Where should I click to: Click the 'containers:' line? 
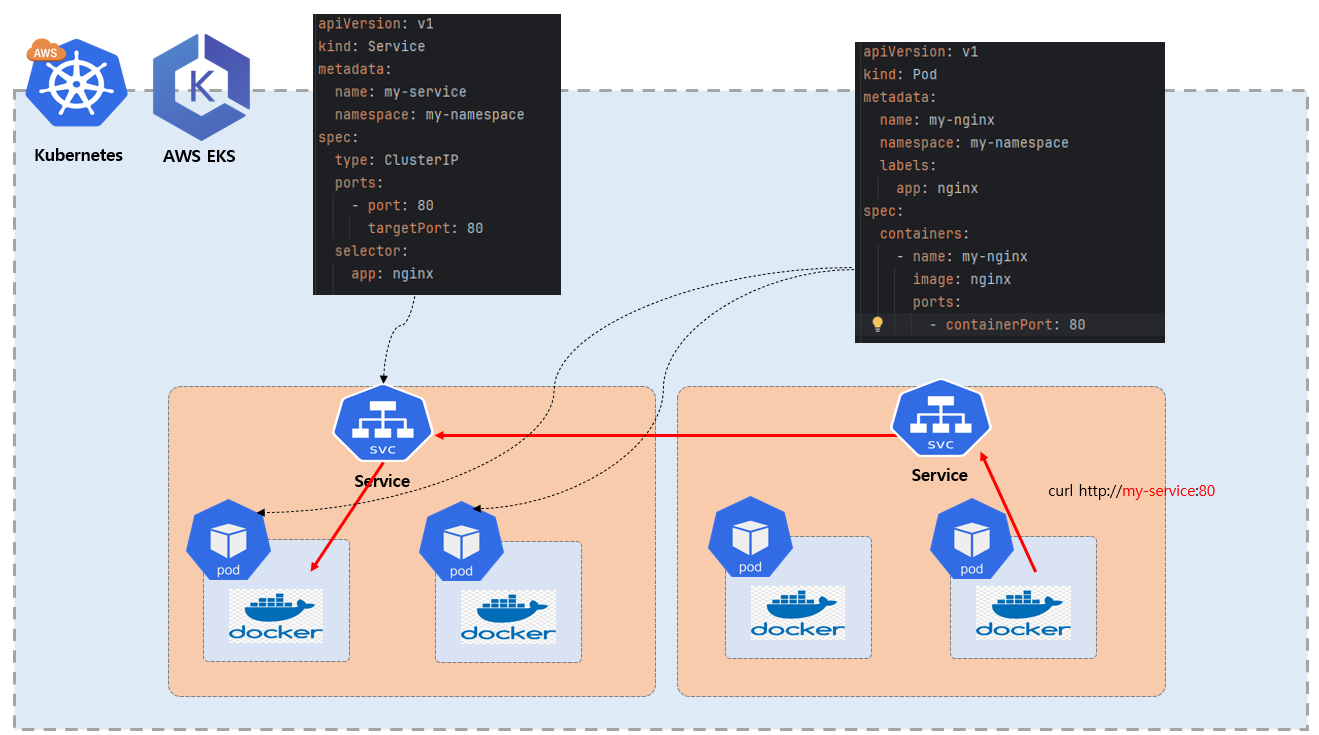925,234
